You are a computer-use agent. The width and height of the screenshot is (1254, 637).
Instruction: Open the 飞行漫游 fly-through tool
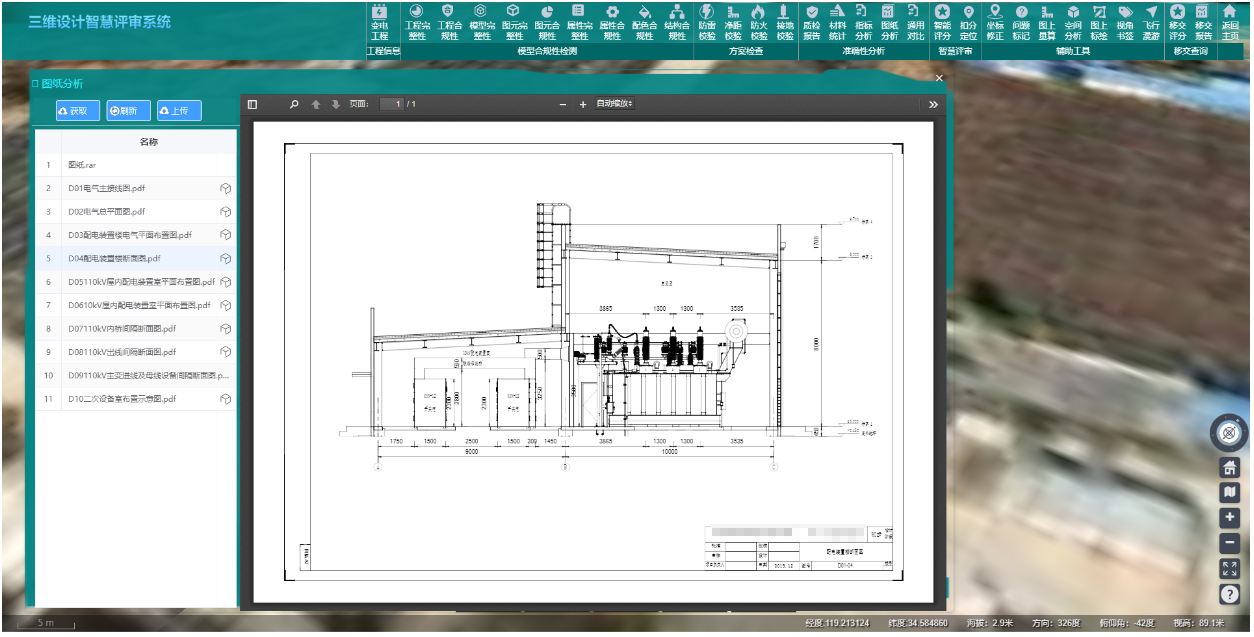1151,22
